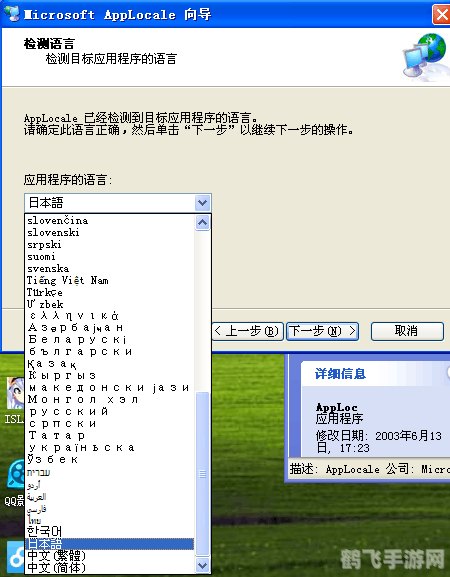The height and width of the screenshot is (577, 450).
Task: Select Tiếng Việt Nam from the list
Action: (x=110, y=280)
